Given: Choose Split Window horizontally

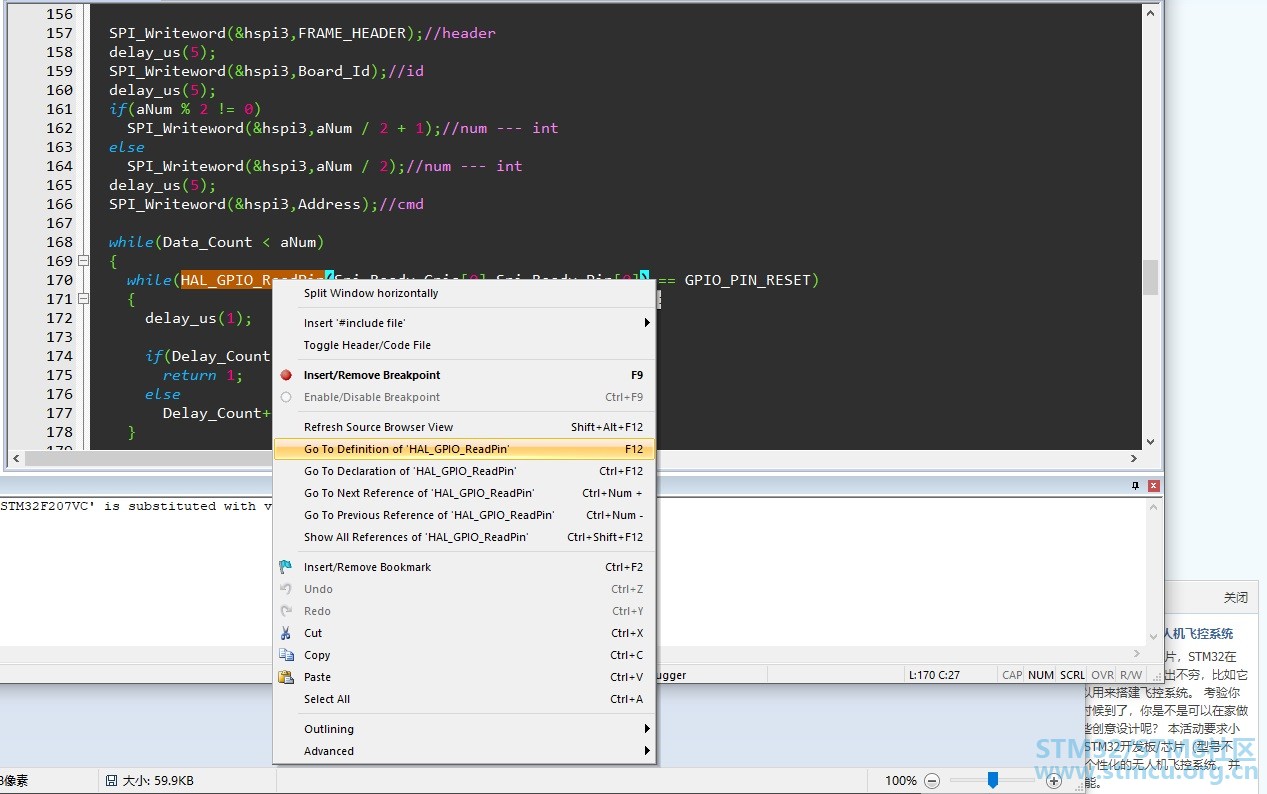Looking at the screenshot, I should click(464, 293).
